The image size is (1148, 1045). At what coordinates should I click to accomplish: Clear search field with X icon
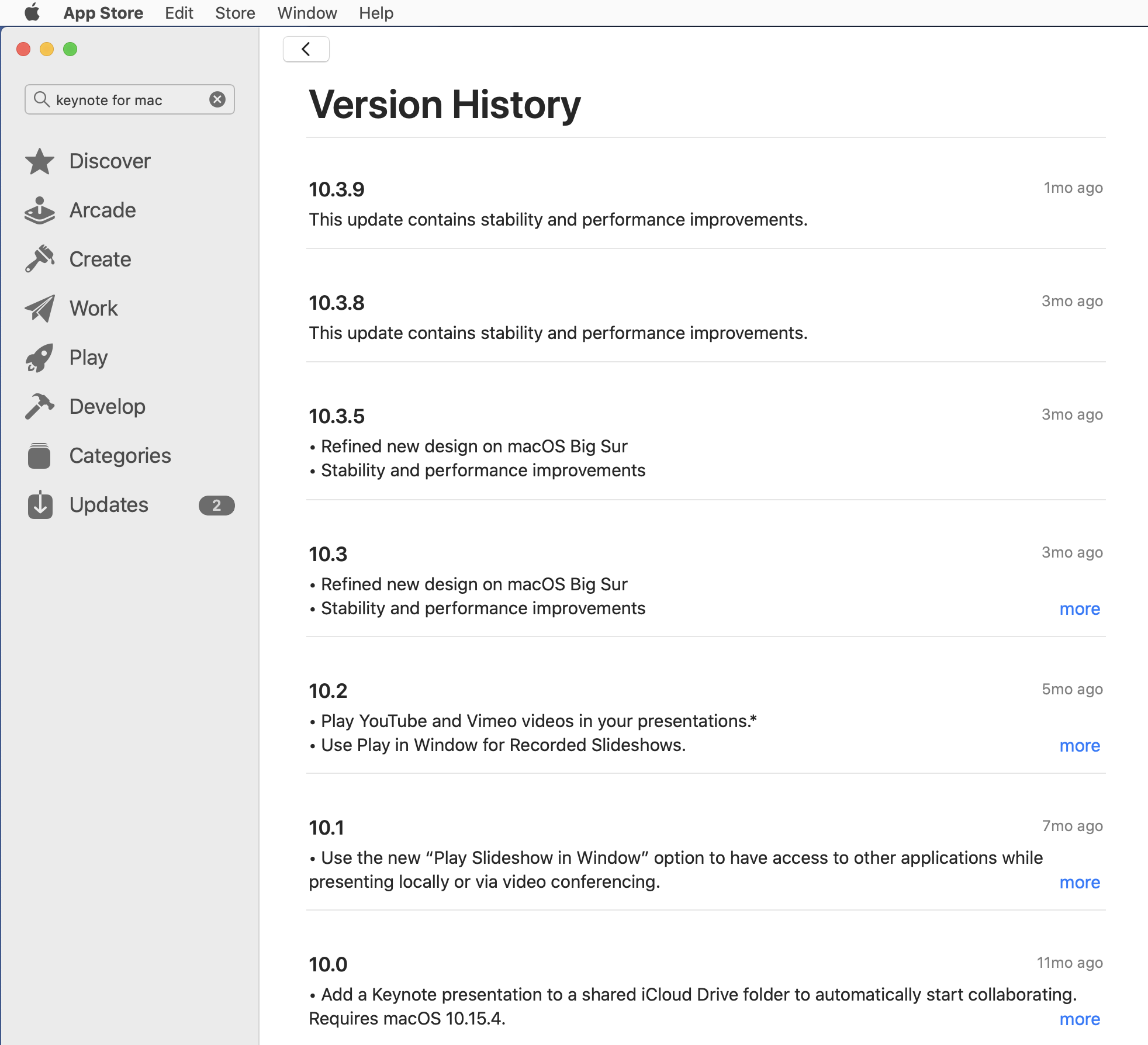217,99
